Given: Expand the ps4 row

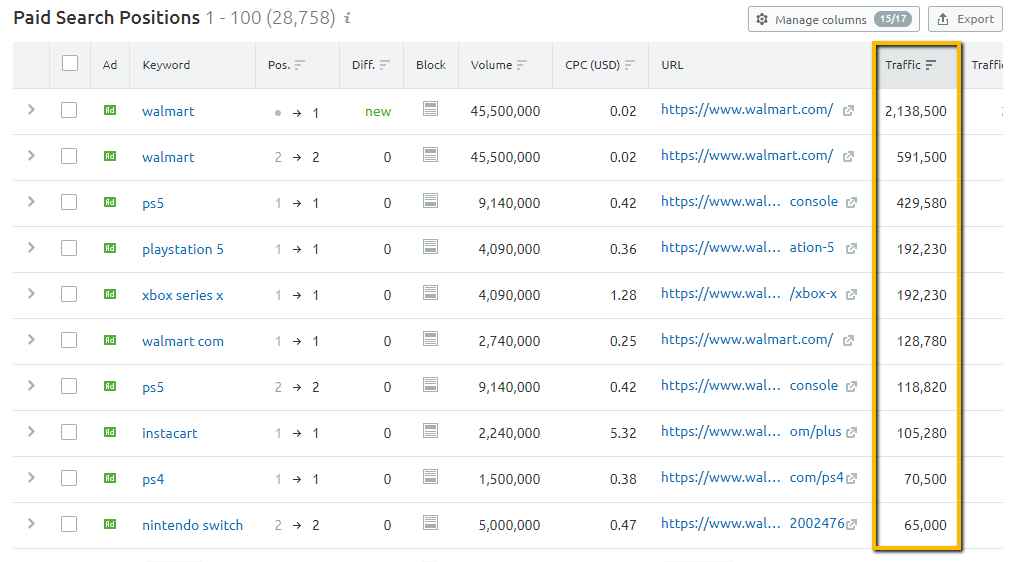Looking at the screenshot, I should coord(31,477).
